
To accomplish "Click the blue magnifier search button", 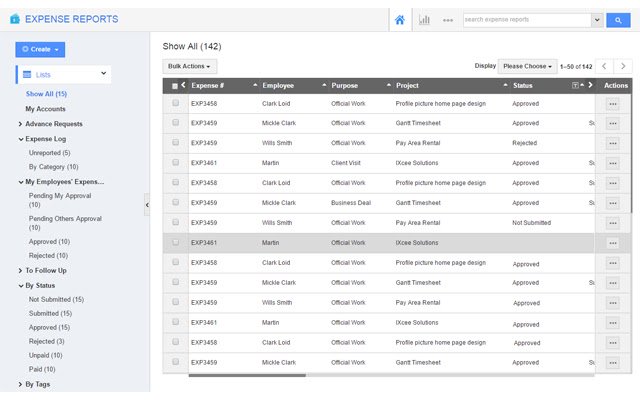I will pos(618,20).
